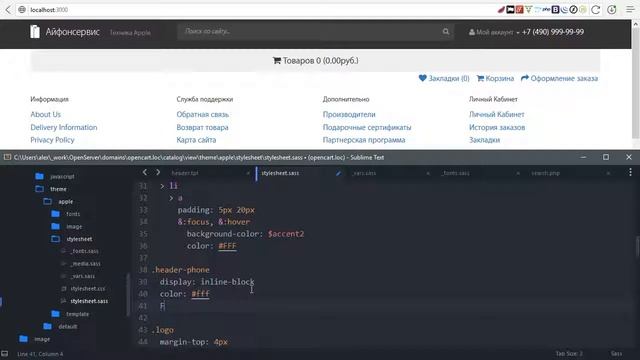The height and width of the screenshot is (360, 640).
Task: Open the Карта сайта link
Action: [x=196, y=140]
